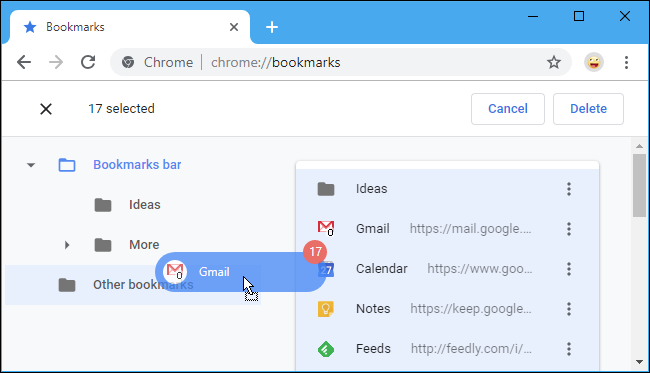Reload the bookmarks page

[x=88, y=63]
